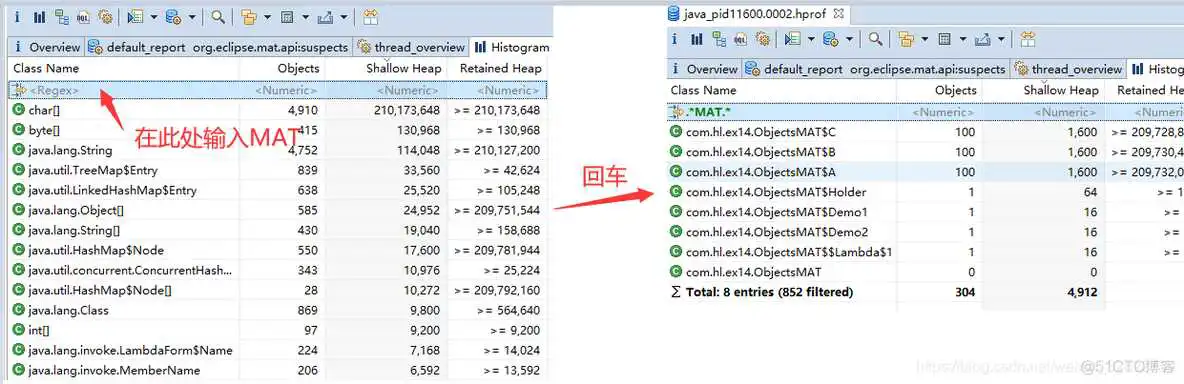Click Objects <Numeric> filter field in left window
Viewport: 1184px width, 384px height.
[282, 91]
